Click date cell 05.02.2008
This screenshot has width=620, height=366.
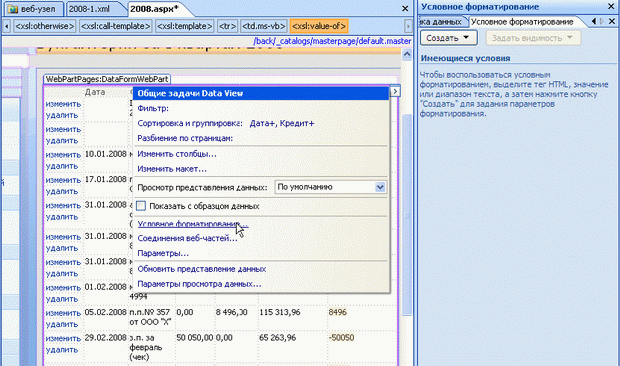[x=106, y=312]
